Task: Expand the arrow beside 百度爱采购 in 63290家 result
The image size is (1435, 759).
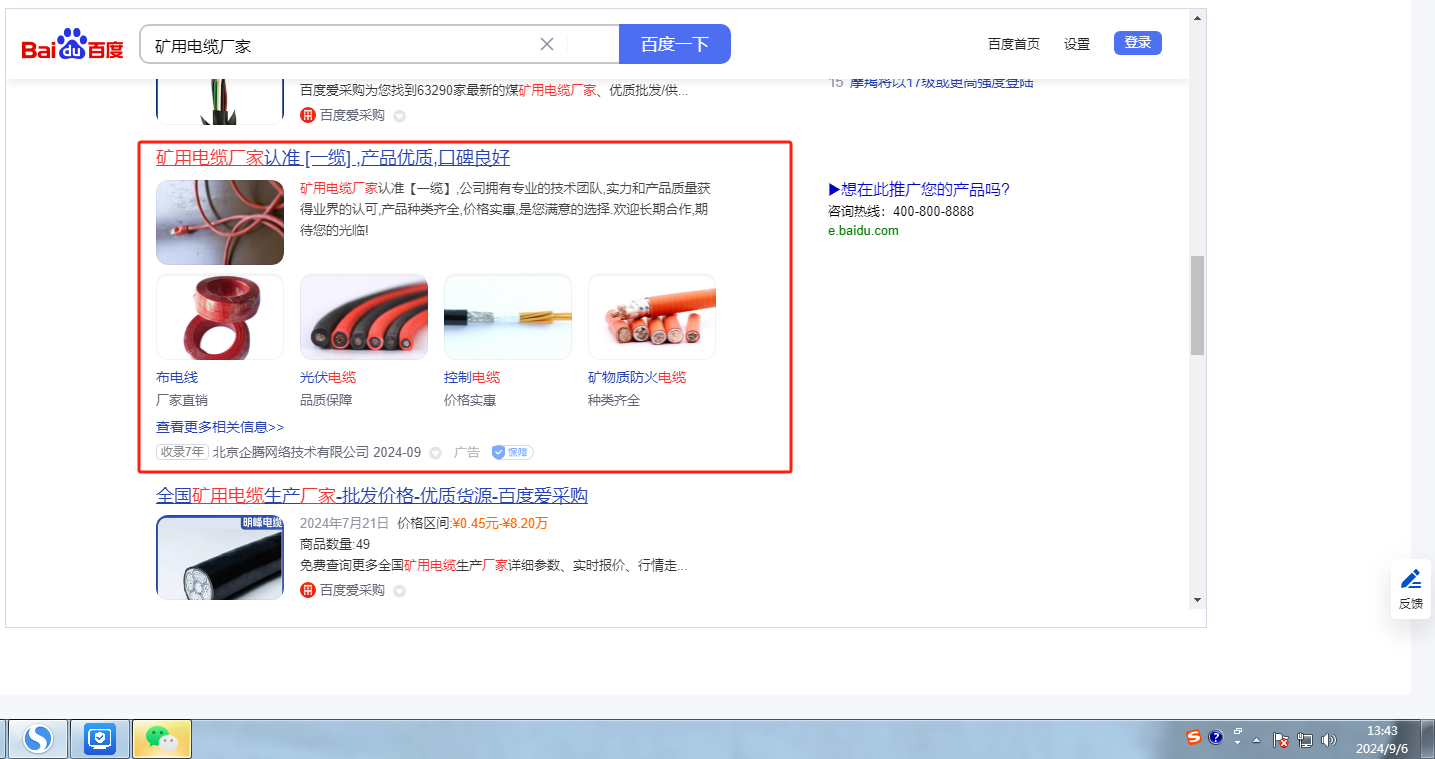Action: coord(399,116)
